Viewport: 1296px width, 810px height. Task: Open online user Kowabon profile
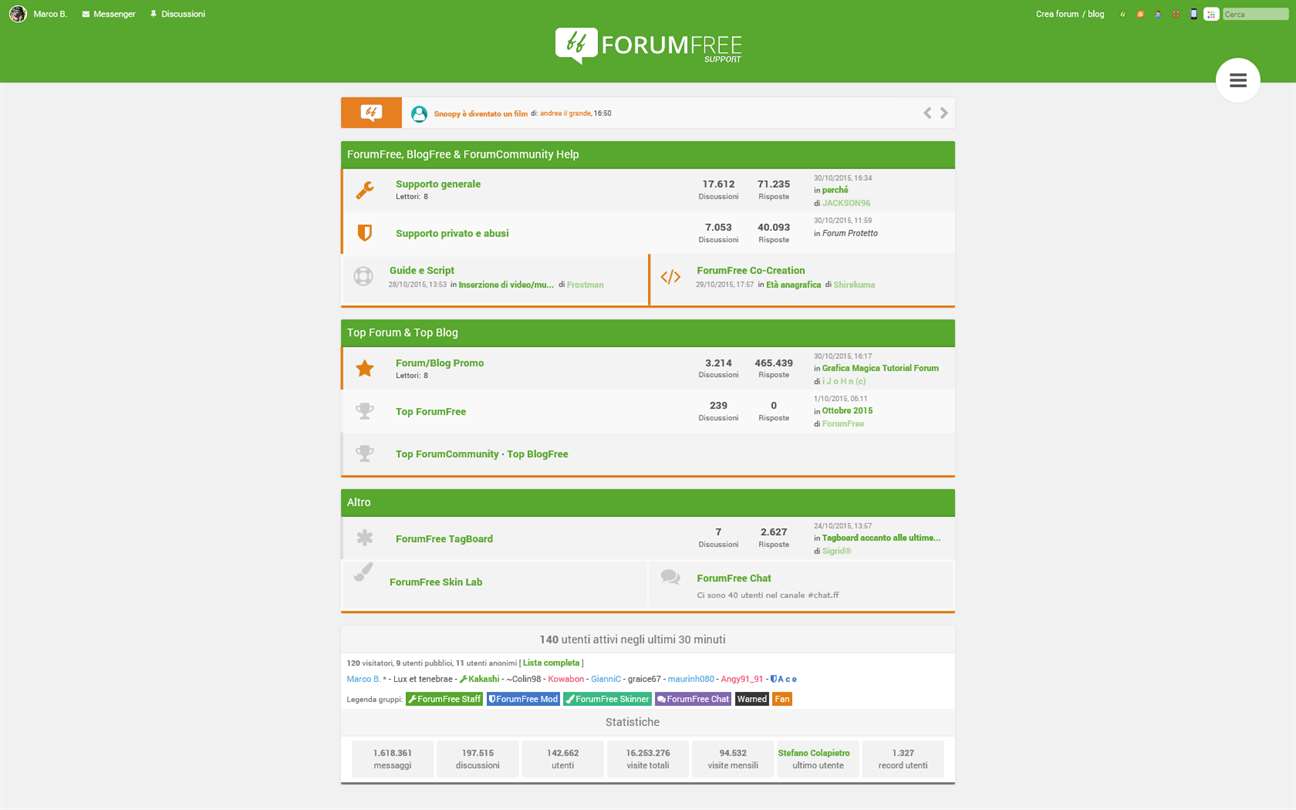click(x=566, y=679)
